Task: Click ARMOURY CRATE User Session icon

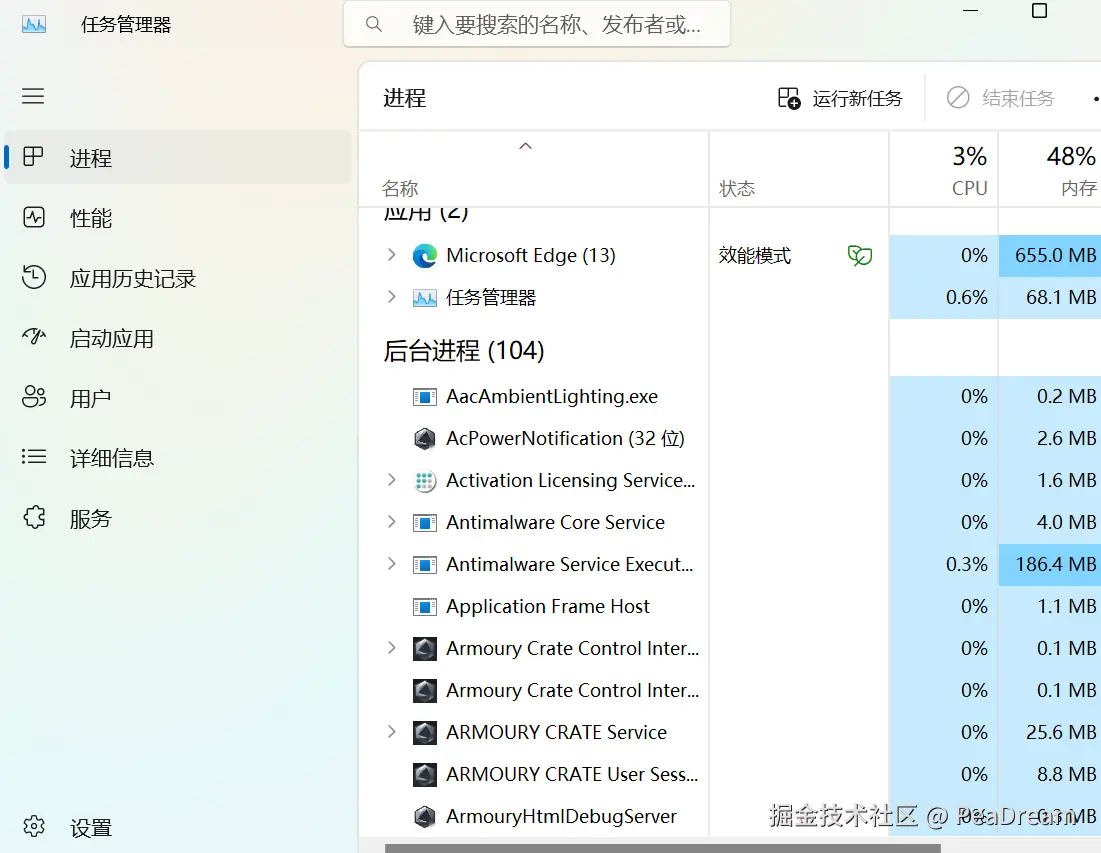Action: (x=425, y=774)
